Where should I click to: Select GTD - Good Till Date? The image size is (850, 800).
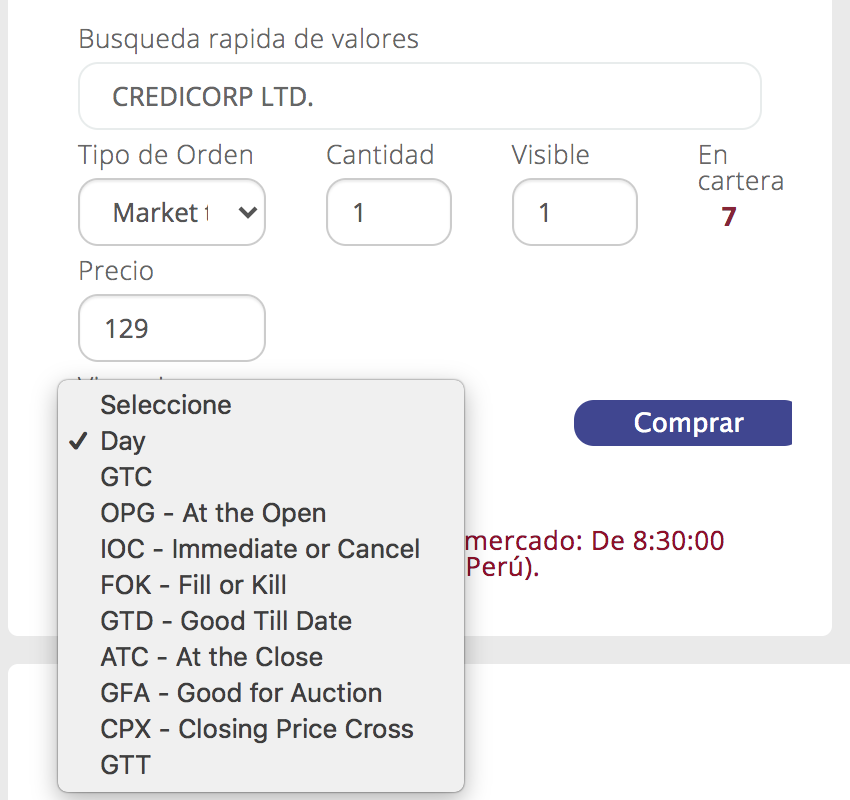coord(261,621)
